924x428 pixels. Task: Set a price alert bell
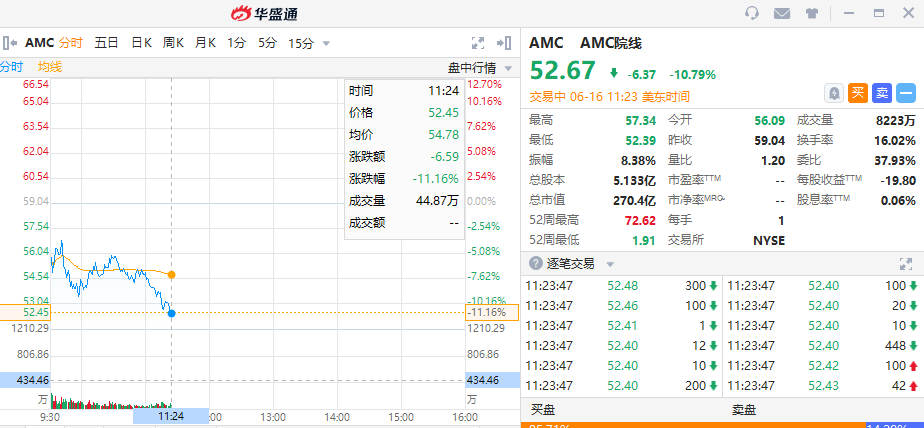[834, 93]
